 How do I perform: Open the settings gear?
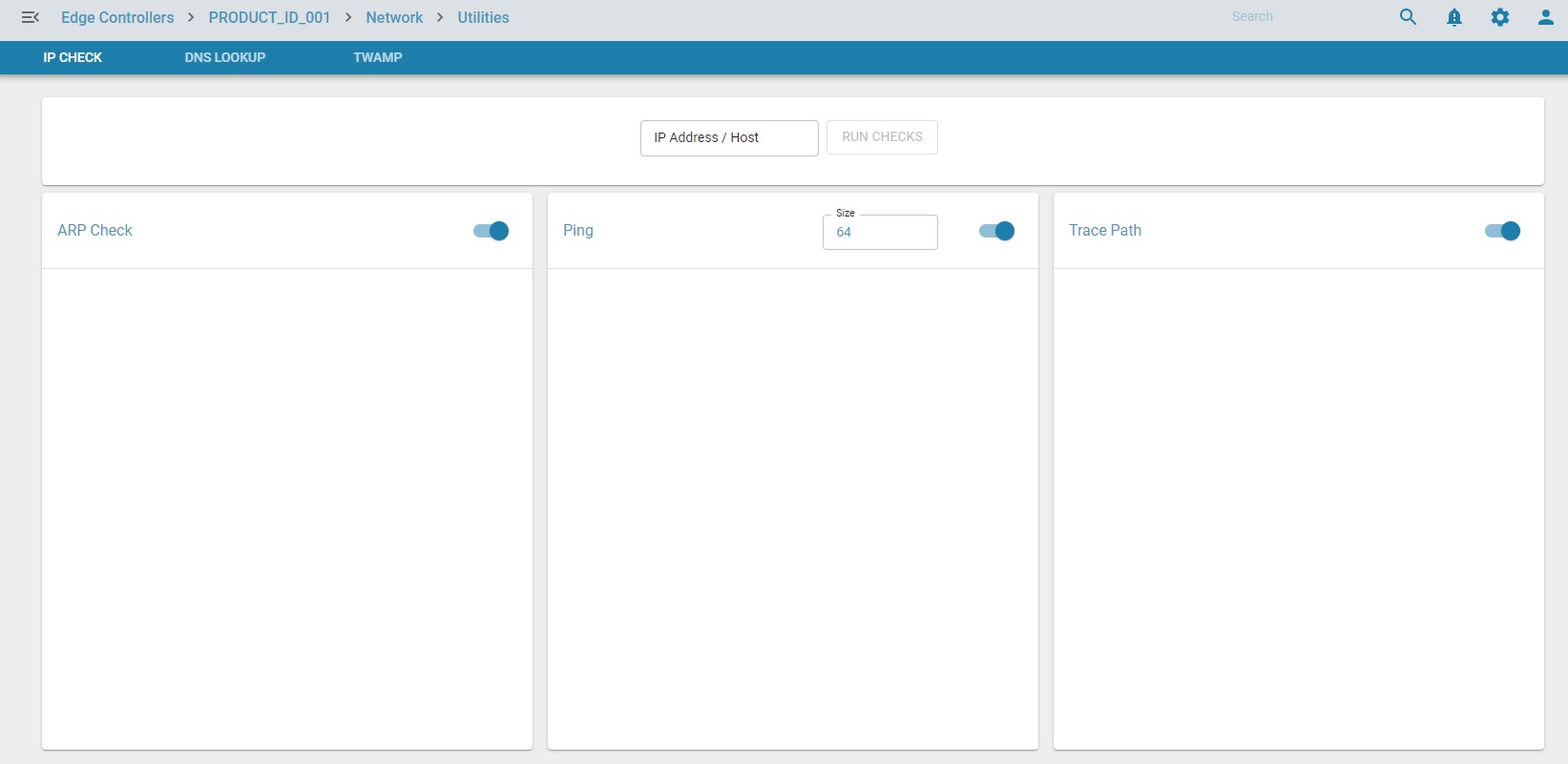tap(1499, 17)
